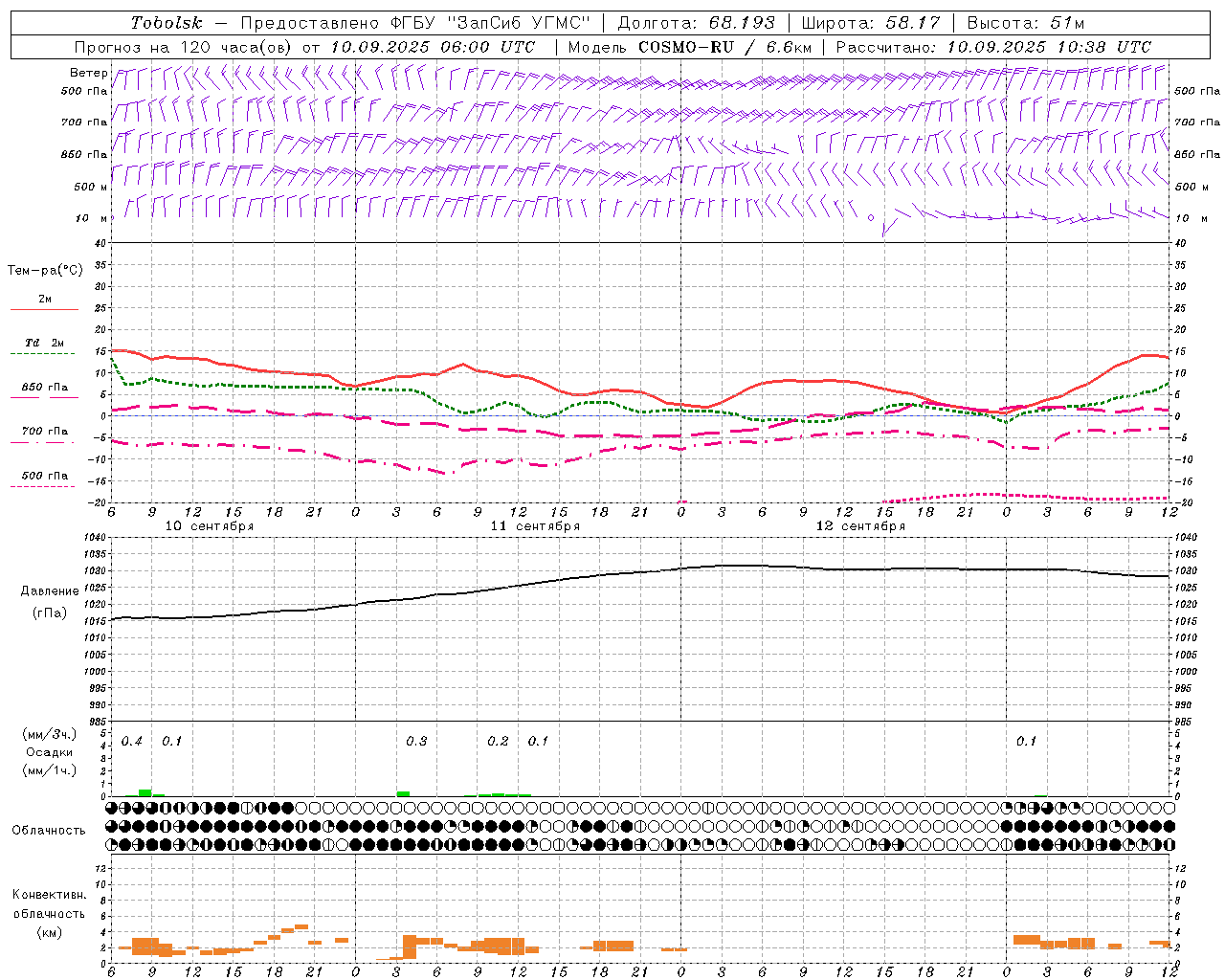Click the dashed line sample under Td 2м legend

click(45, 354)
